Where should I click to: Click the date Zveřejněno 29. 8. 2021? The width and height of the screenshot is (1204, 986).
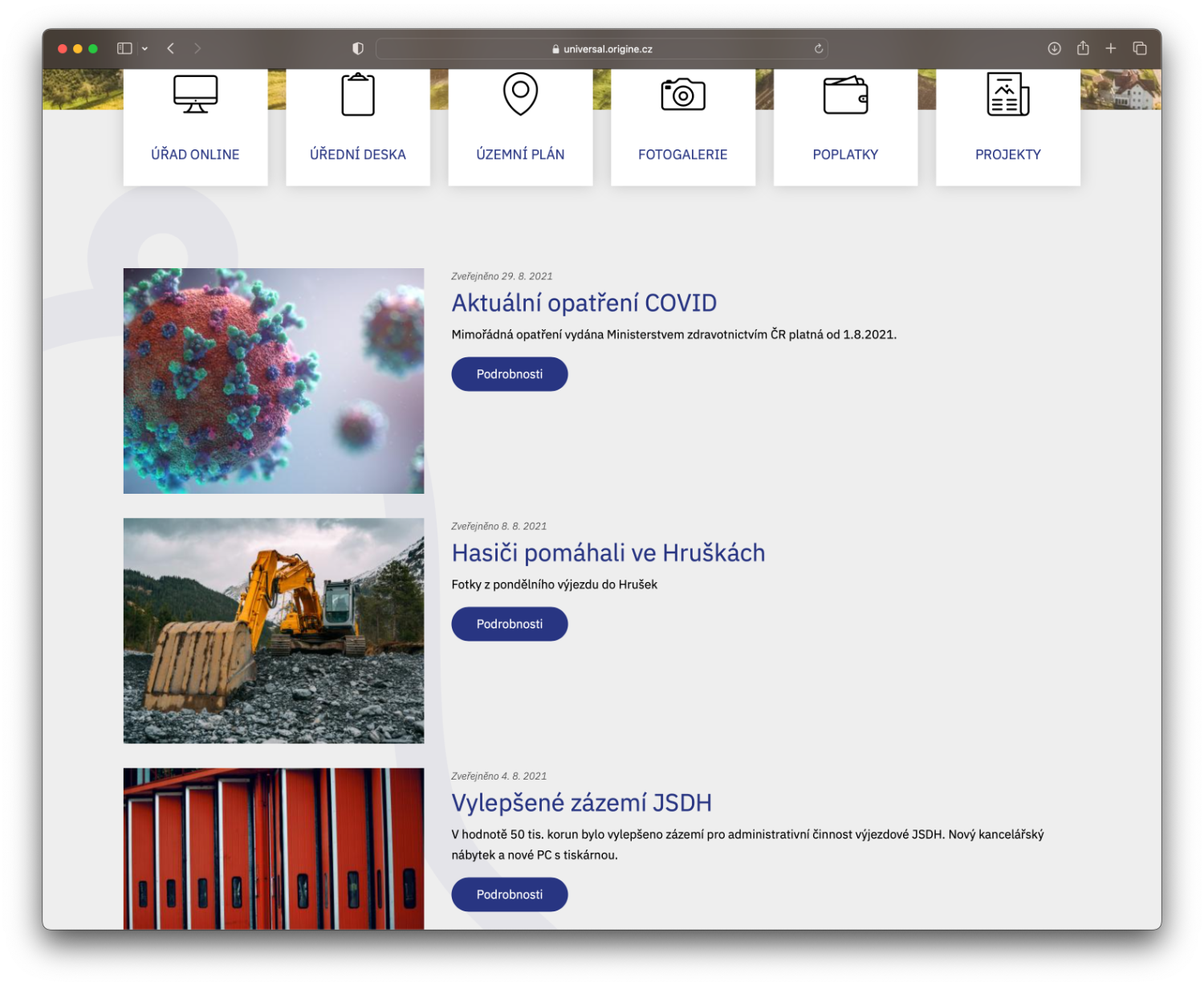coord(502,276)
